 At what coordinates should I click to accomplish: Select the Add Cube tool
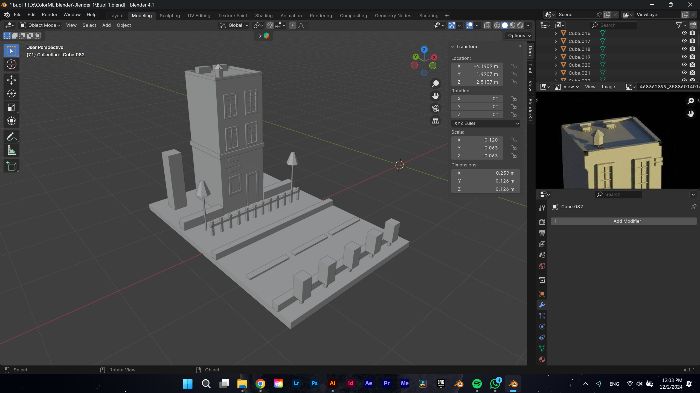click(x=12, y=167)
